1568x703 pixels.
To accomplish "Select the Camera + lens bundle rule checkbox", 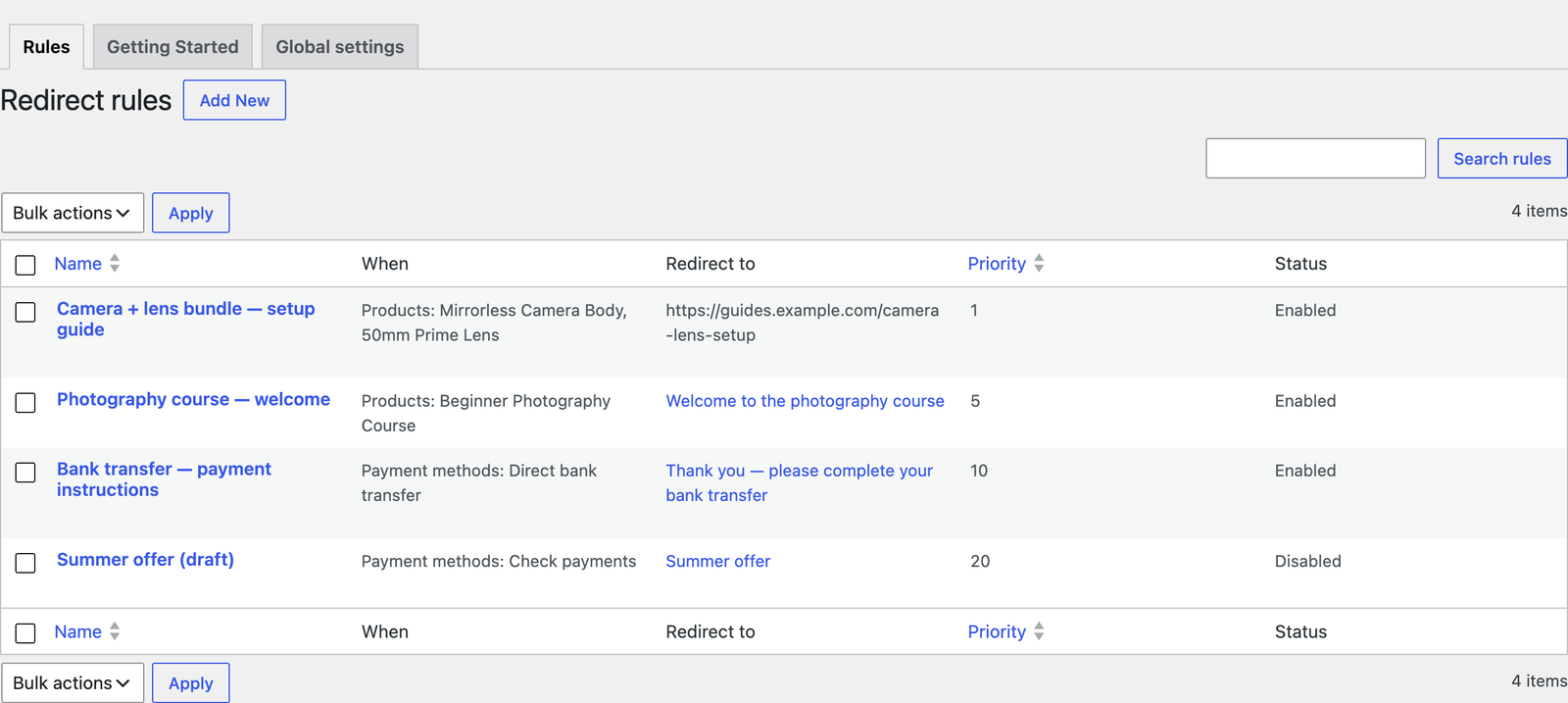I will [25, 312].
